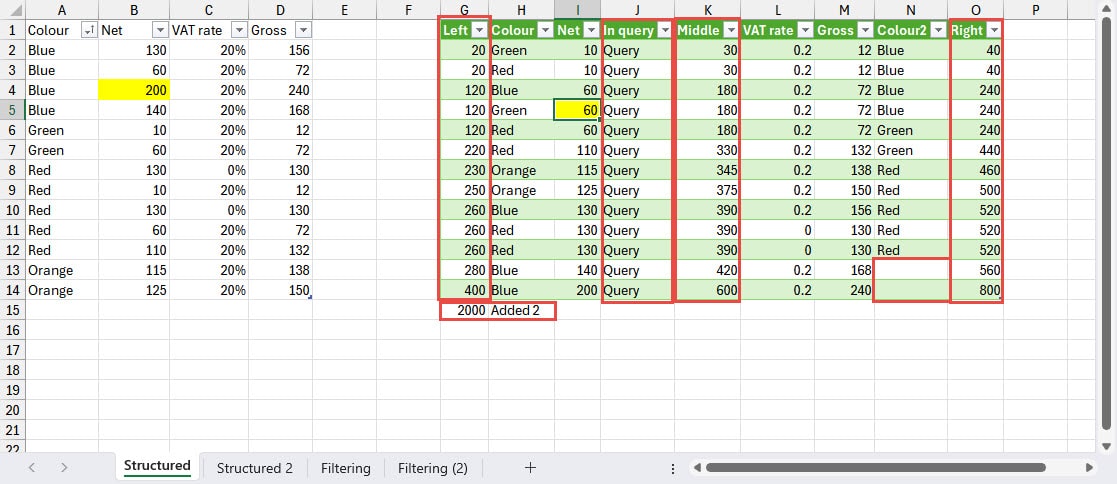Click the next sheet navigation arrow
Image resolution: width=1117 pixels, height=484 pixels.
click(x=64, y=468)
